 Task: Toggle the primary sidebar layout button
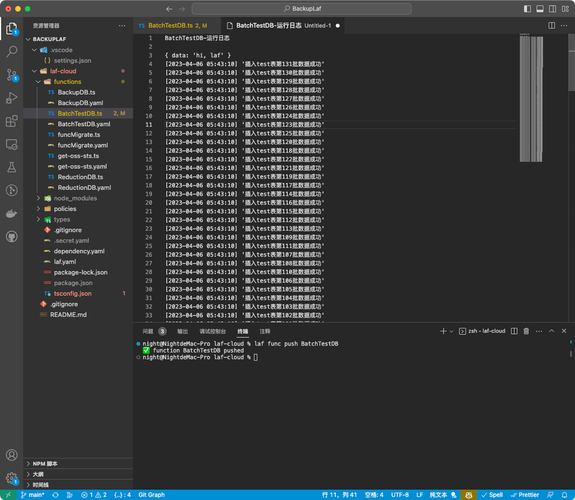[527, 9]
